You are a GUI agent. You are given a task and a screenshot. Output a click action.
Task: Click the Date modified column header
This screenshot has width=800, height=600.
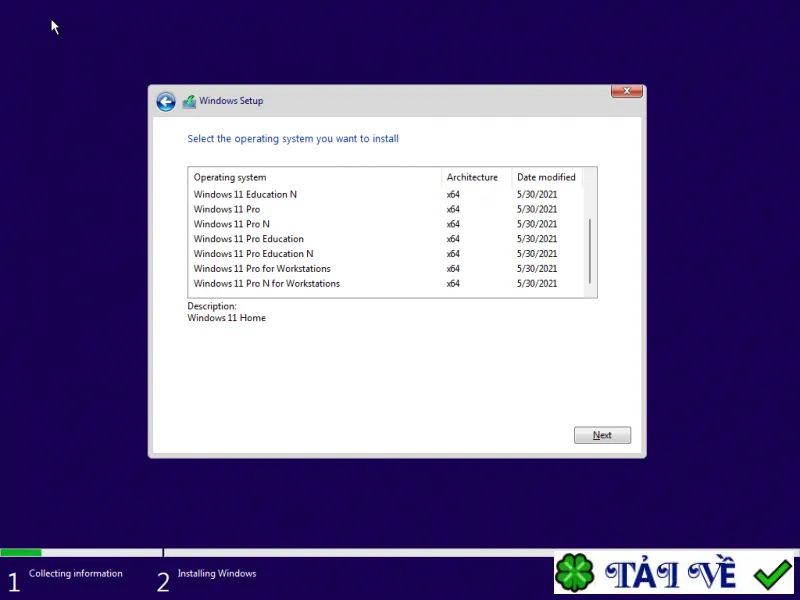pyautogui.click(x=547, y=177)
